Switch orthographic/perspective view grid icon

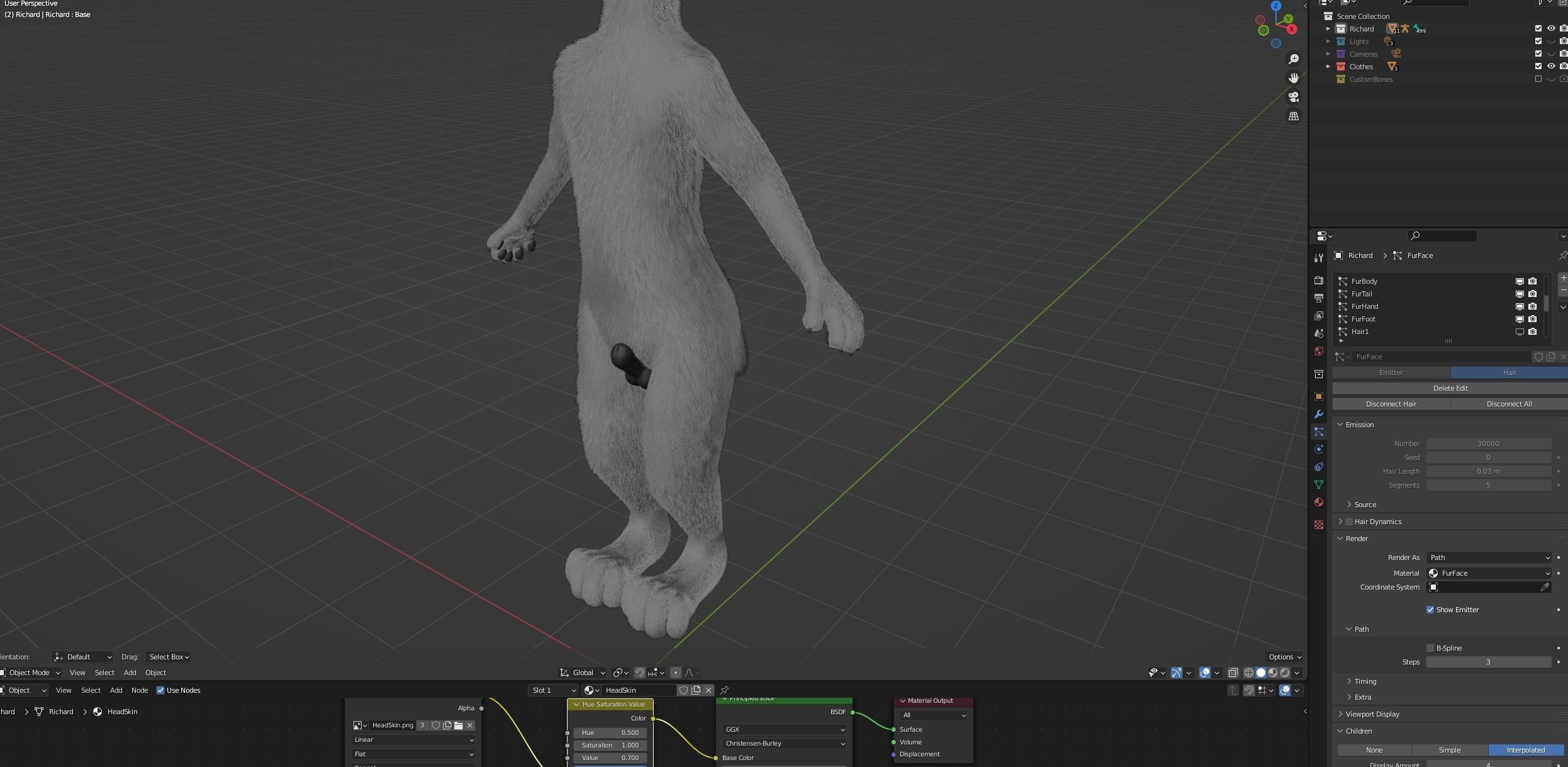[1294, 116]
